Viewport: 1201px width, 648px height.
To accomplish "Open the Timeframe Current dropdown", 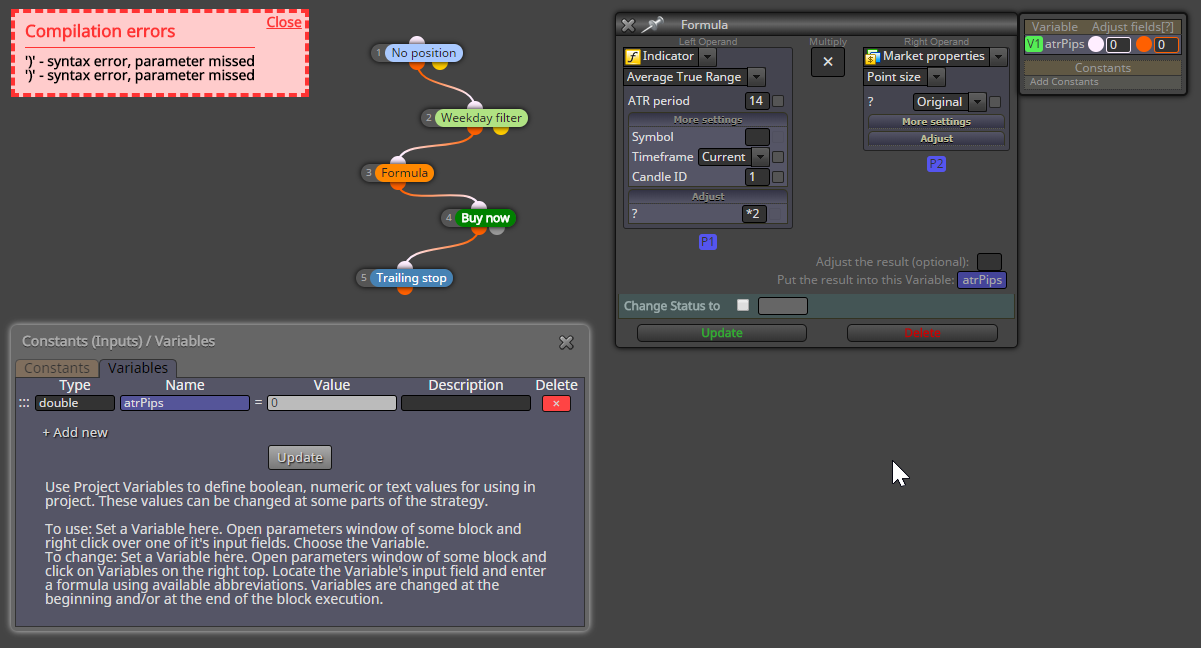I will coord(760,157).
